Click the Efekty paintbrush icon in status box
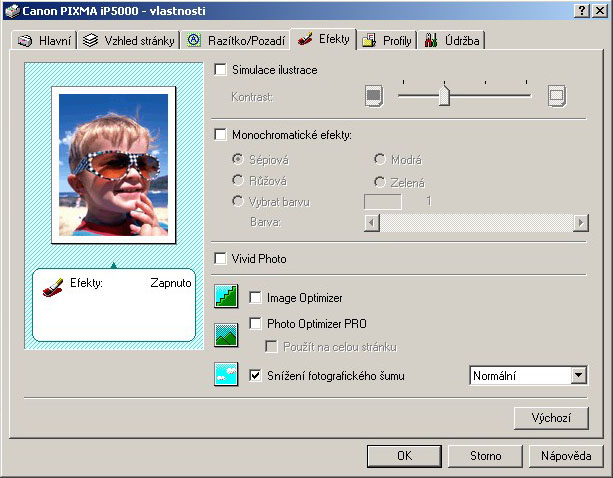 click(52, 284)
